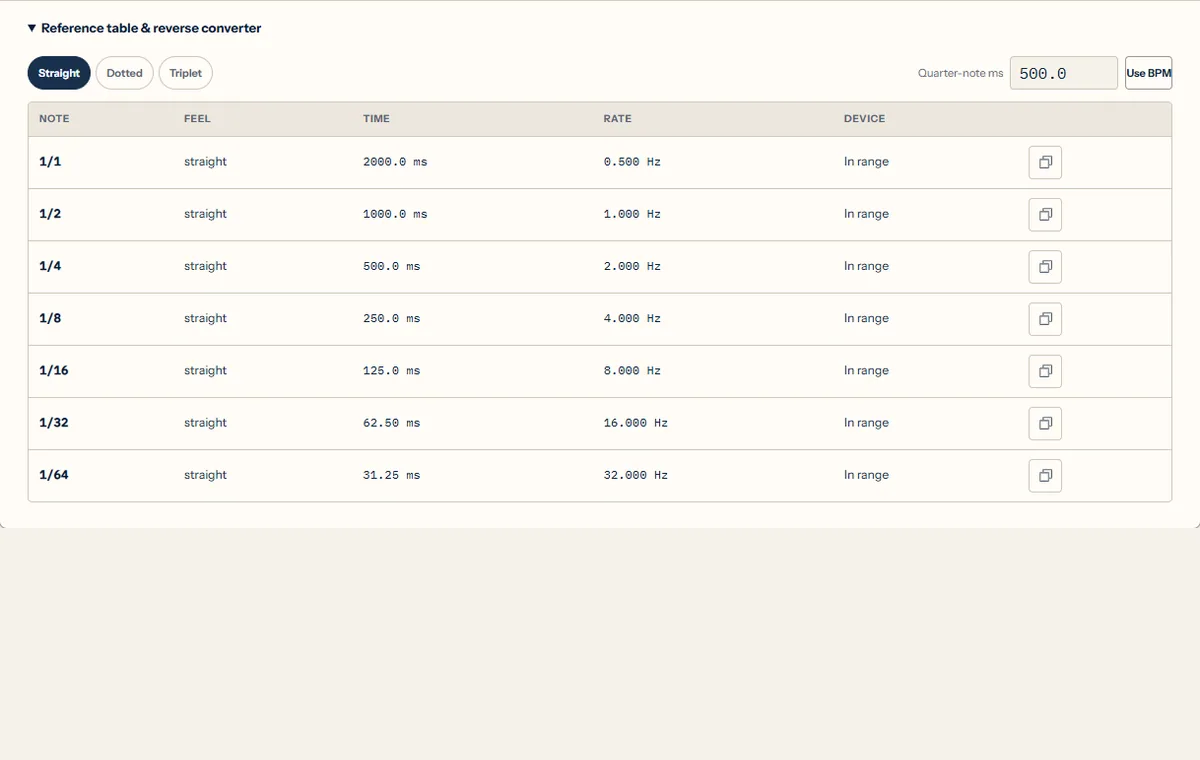1200x760 pixels.
Task: Click the 1/8 note label
Action: (x=50, y=318)
